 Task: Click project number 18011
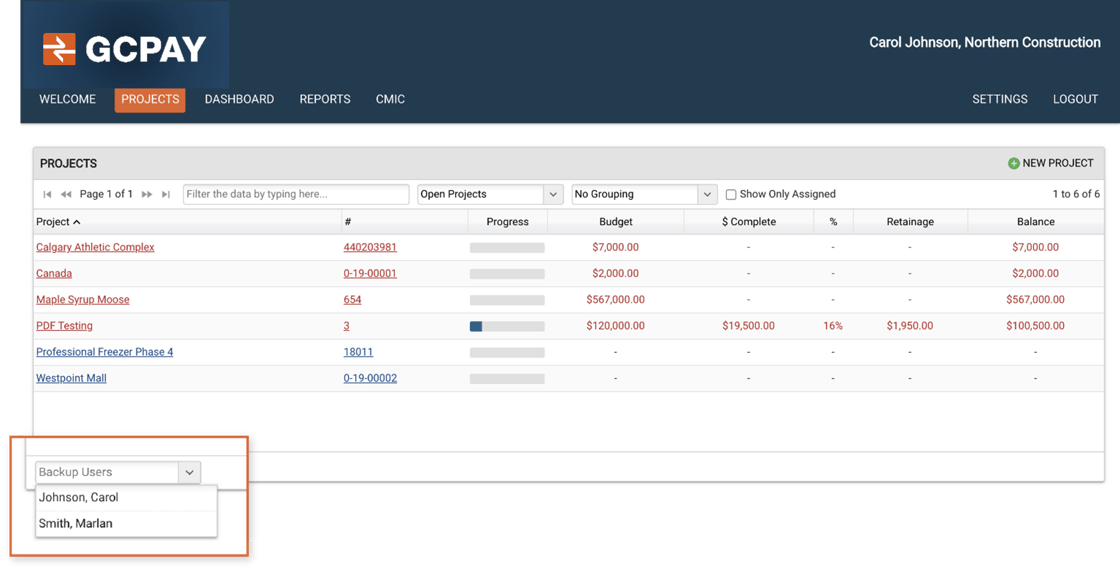[358, 352]
